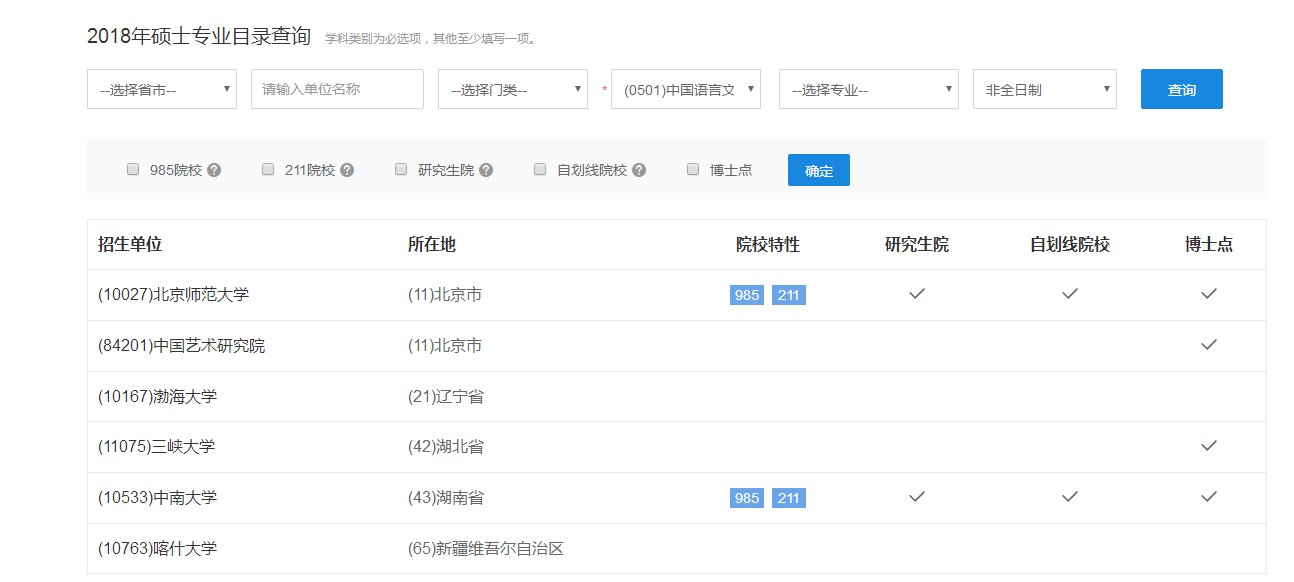The width and height of the screenshot is (1294, 582).
Task: Click the question mark icon next to 211院校
Action: tap(346, 170)
